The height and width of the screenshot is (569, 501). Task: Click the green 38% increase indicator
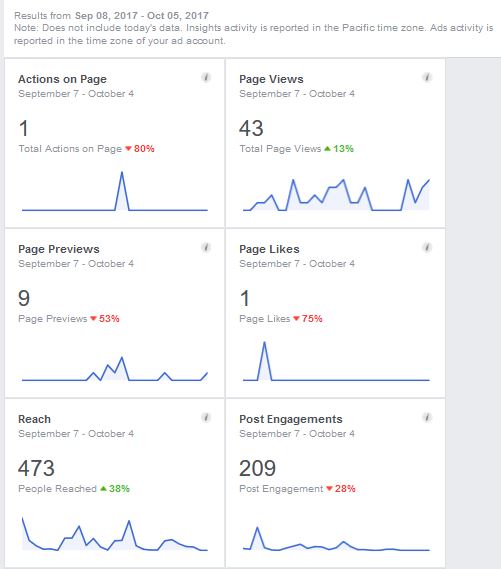(x=115, y=488)
